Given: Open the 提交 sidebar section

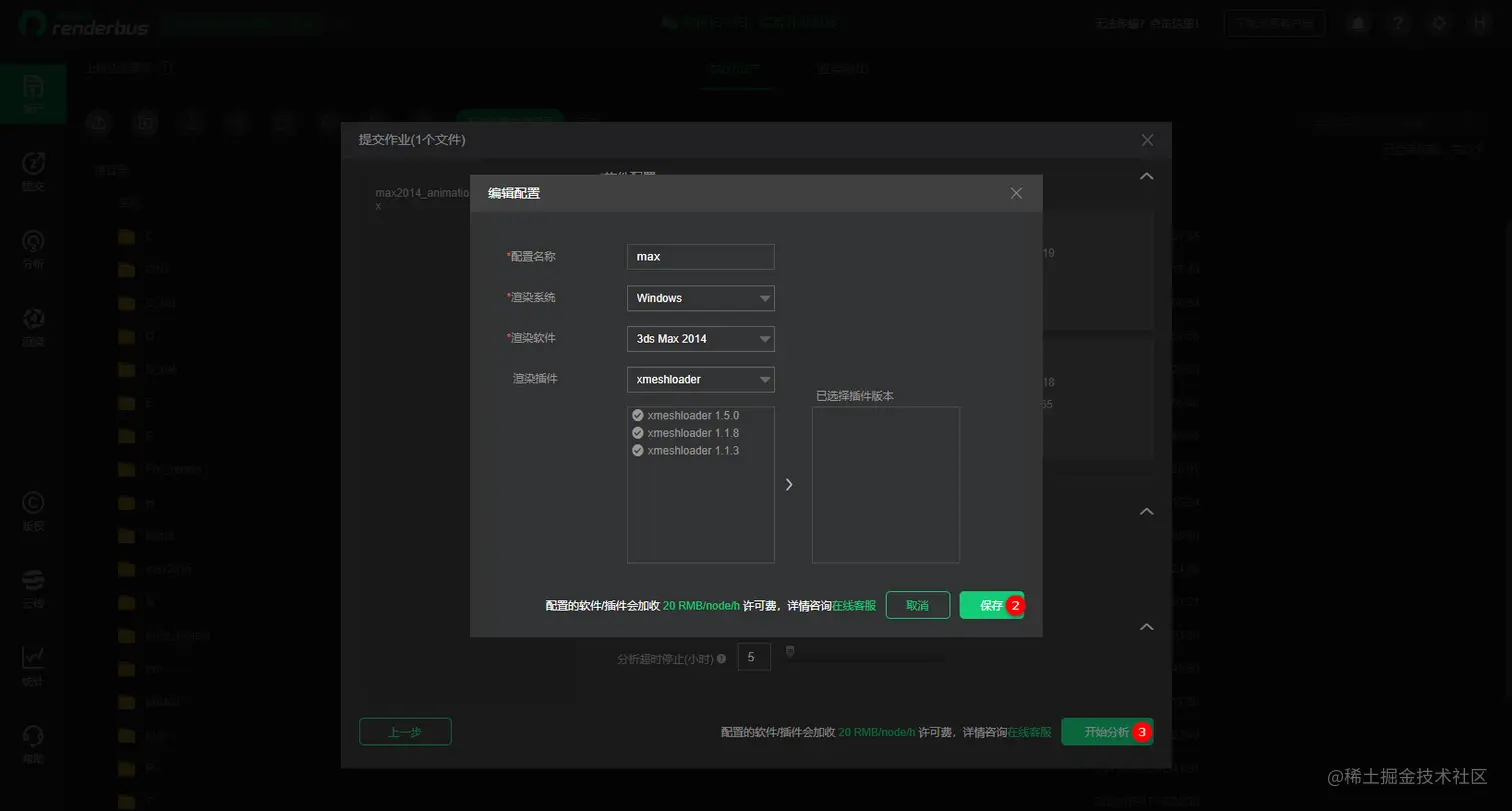Looking at the screenshot, I should 33,171.
